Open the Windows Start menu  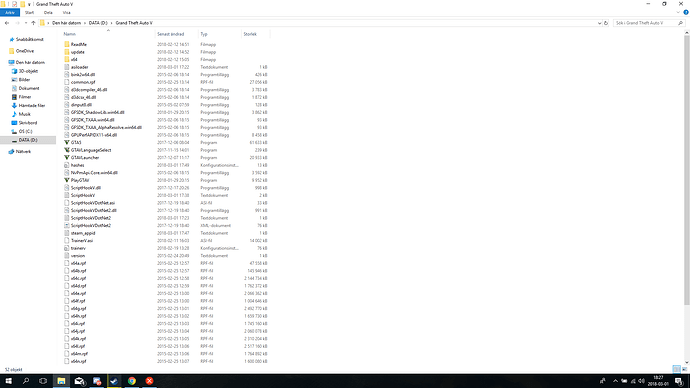click(8, 381)
